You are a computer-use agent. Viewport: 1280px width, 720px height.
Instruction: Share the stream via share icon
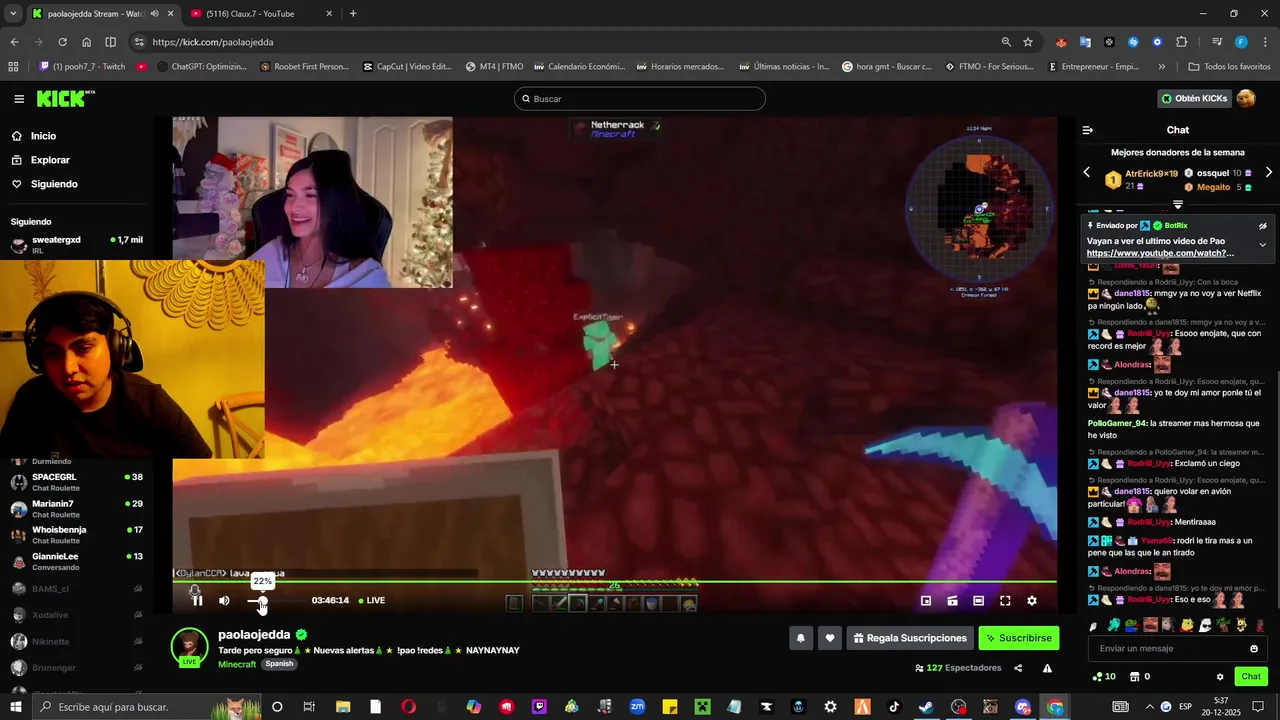1018,668
